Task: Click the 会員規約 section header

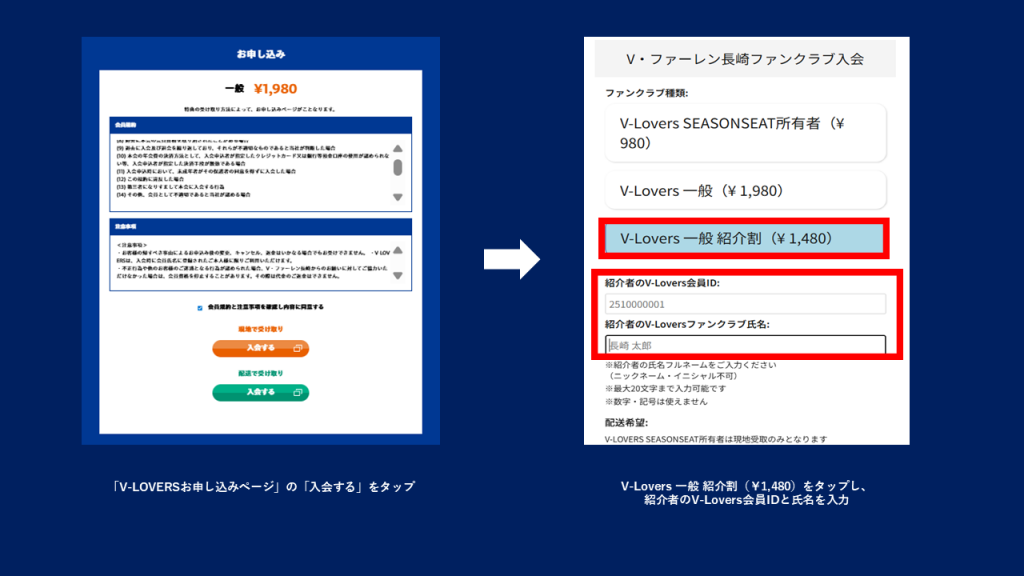Action: coord(261,125)
